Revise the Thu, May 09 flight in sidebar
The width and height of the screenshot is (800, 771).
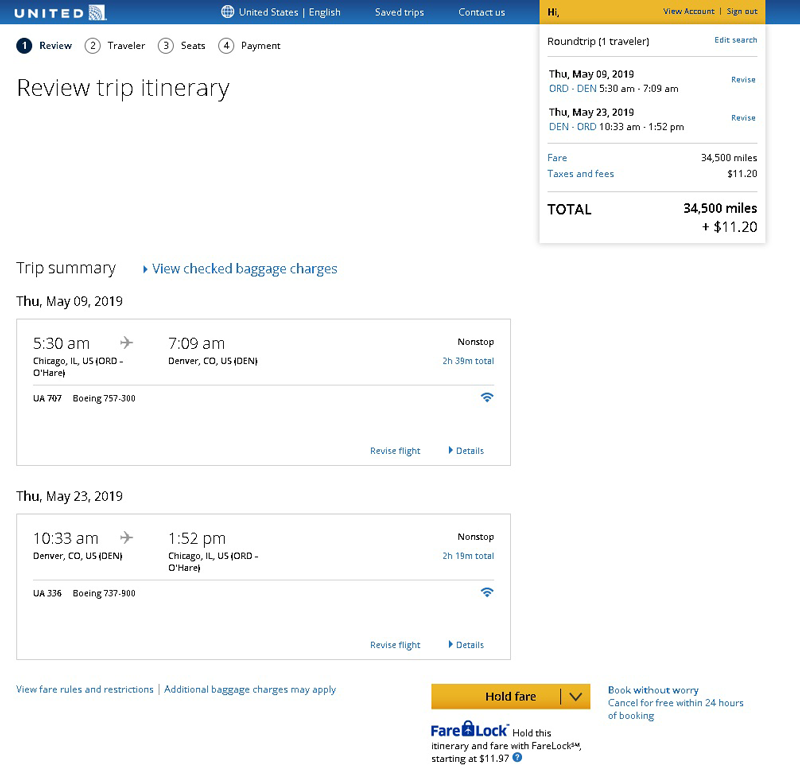click(x=743, y=80)
